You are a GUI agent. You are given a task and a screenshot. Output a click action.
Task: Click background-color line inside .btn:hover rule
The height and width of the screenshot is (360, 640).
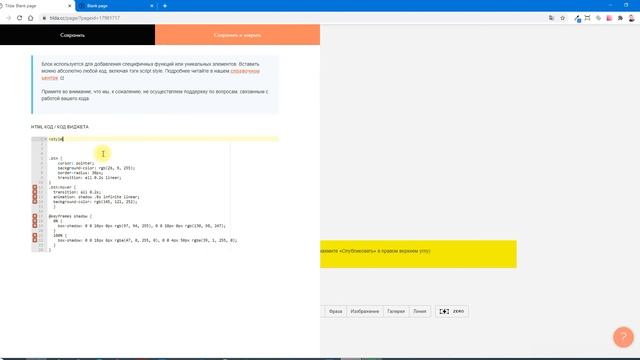coord(96,202)
